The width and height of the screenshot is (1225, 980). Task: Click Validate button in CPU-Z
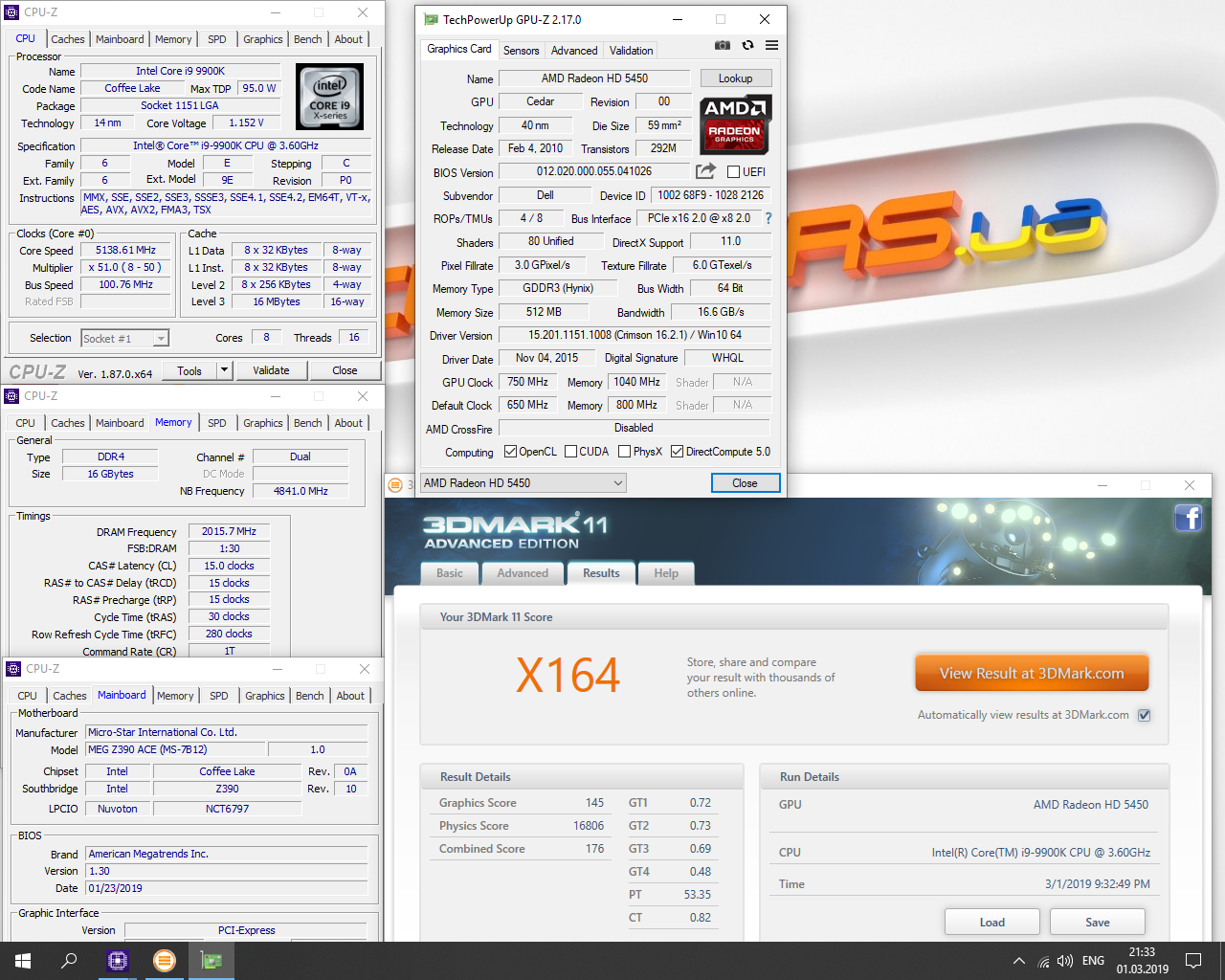(x=271, y=370)
